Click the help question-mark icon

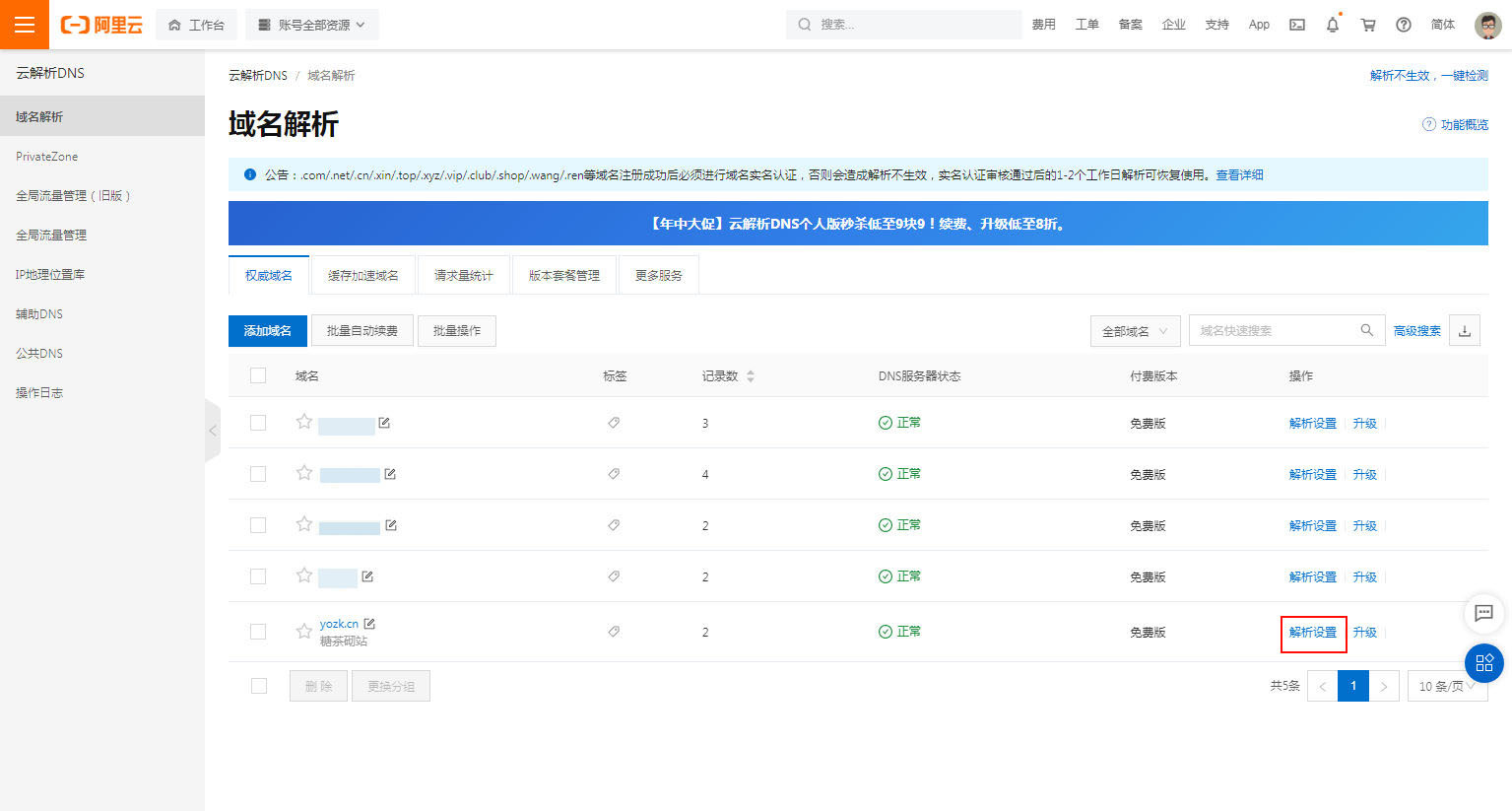coord(1403,24)
